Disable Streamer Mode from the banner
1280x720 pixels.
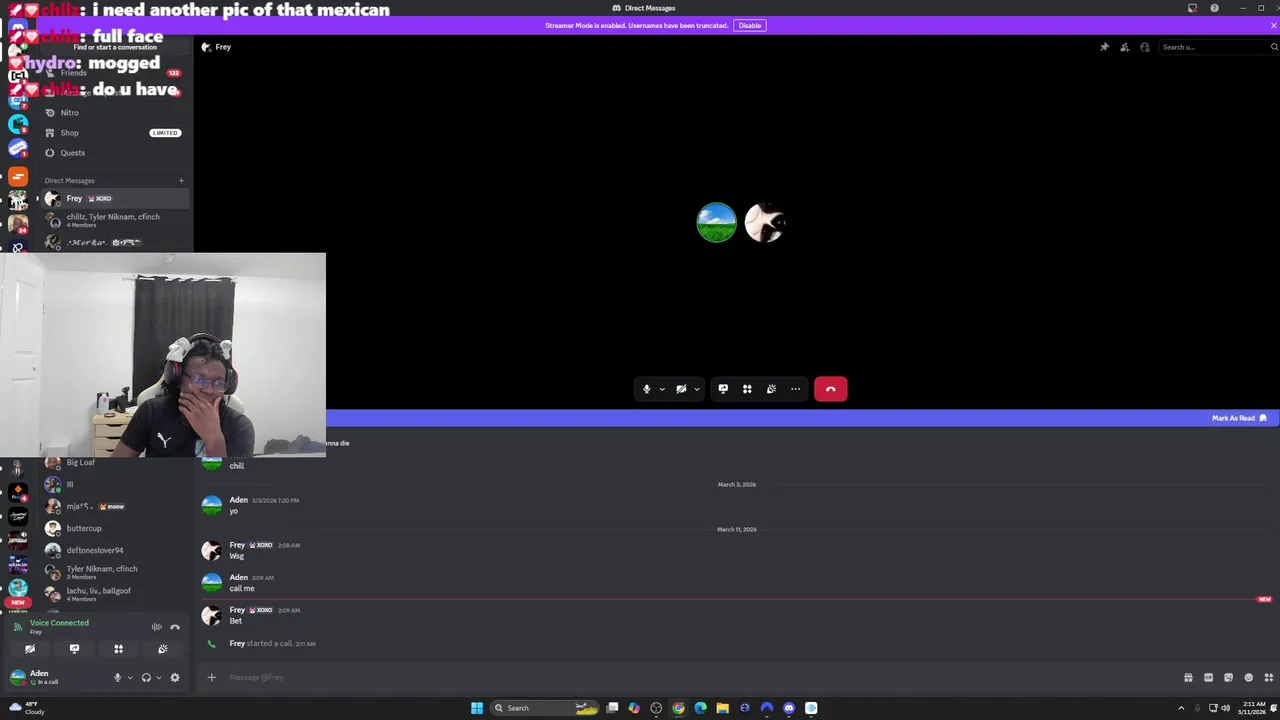pos(750,25)
